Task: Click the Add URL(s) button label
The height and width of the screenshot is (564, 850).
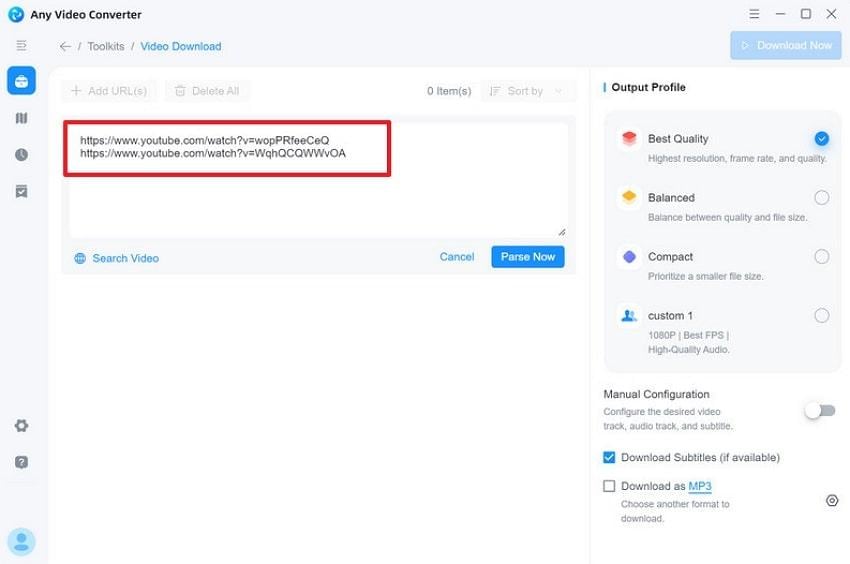Action: (x=117, y=91)
